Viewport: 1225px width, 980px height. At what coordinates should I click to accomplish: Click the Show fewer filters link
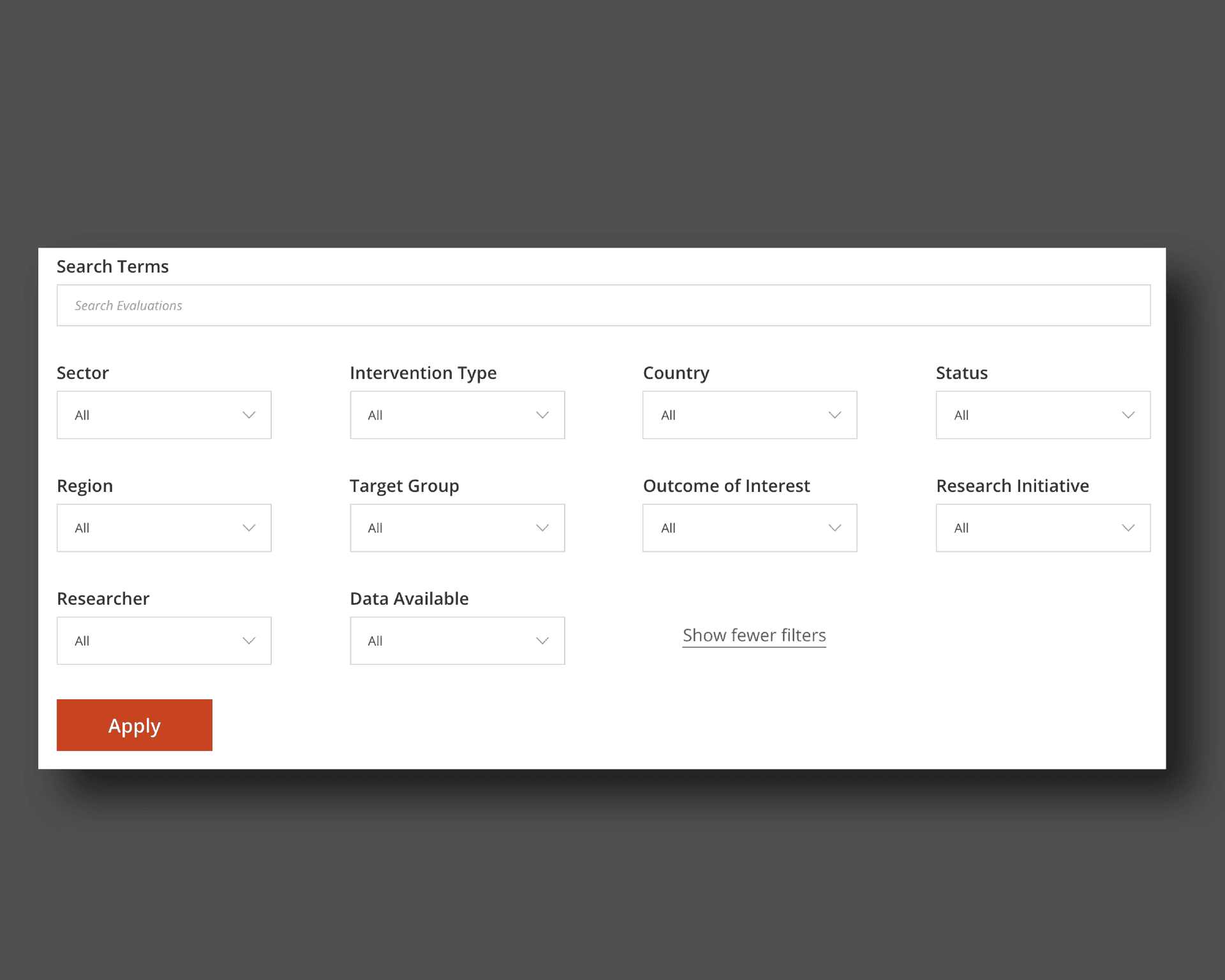(x=754, y=635)
